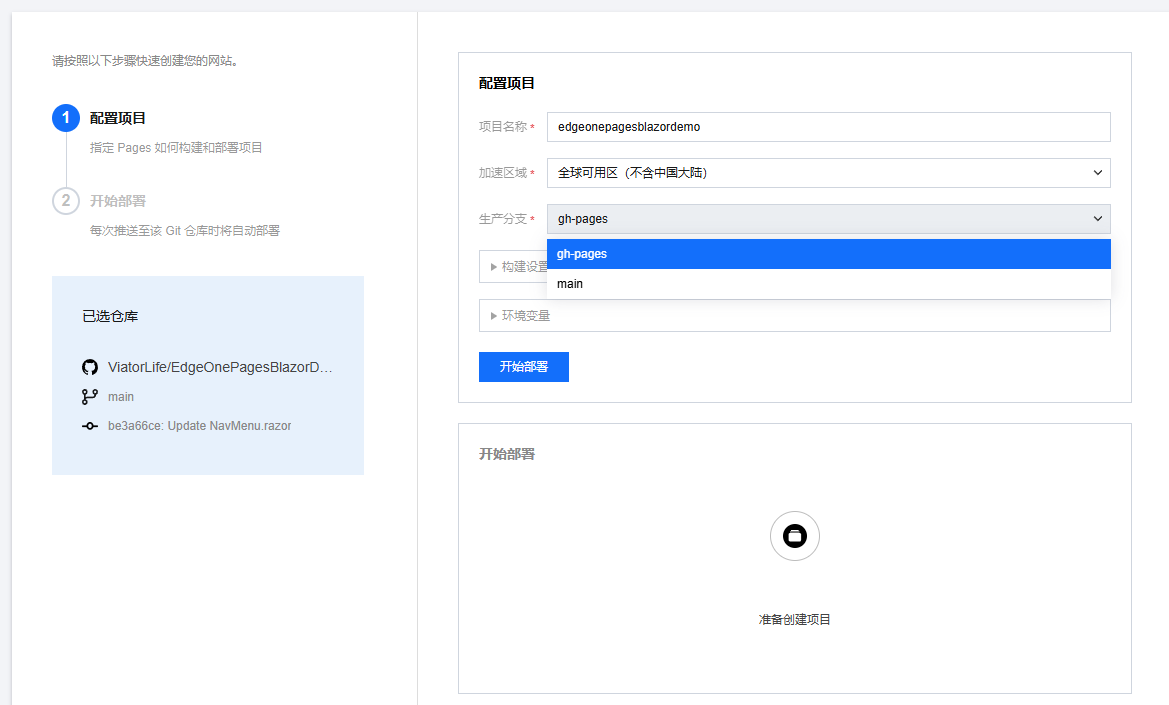This screenshot has height=705, width=1169.
Task: Click the GitHub icon beside the repository name
Action: click(89, 366)
